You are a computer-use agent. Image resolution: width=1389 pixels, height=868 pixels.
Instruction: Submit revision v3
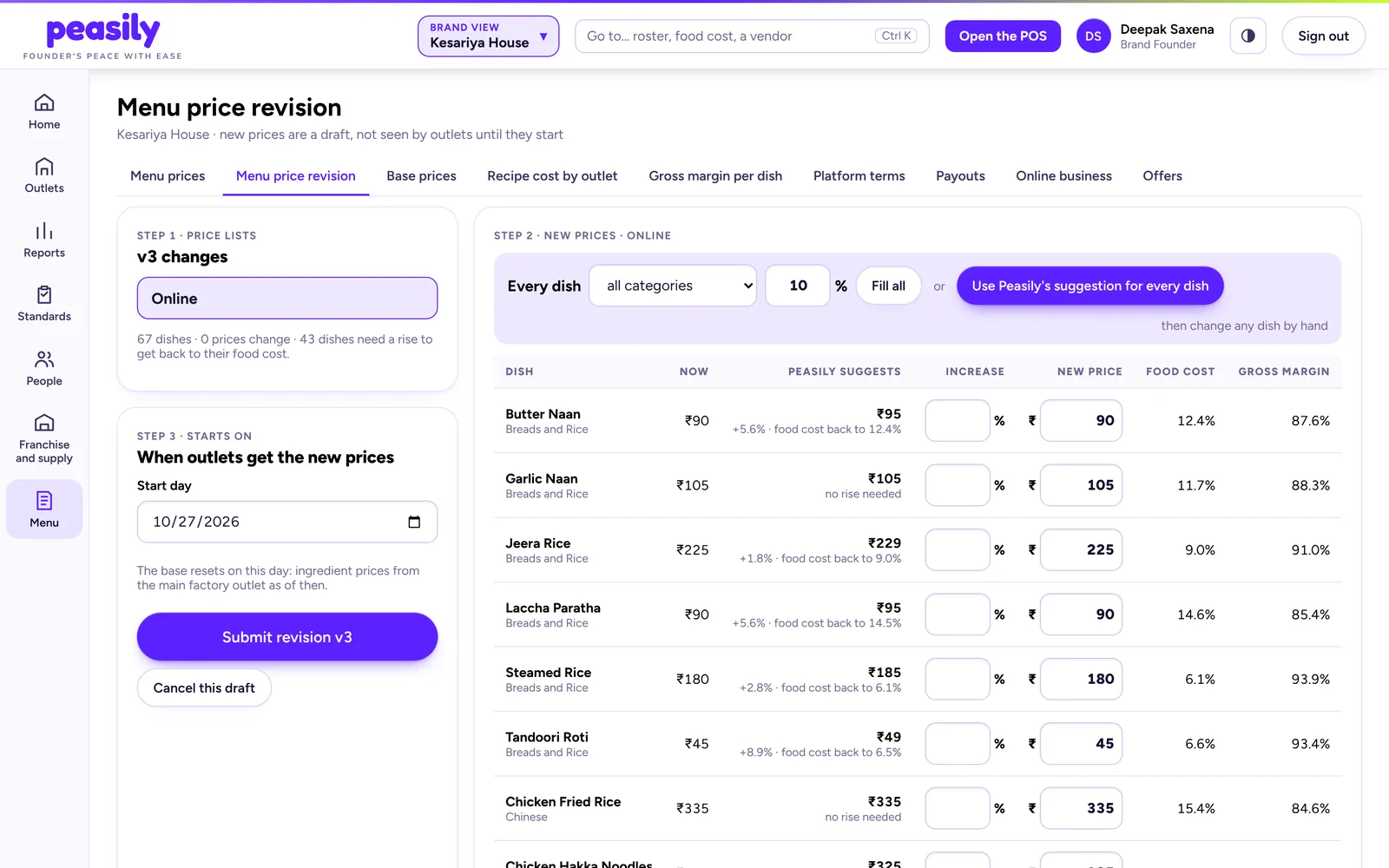tap(287, 637)
